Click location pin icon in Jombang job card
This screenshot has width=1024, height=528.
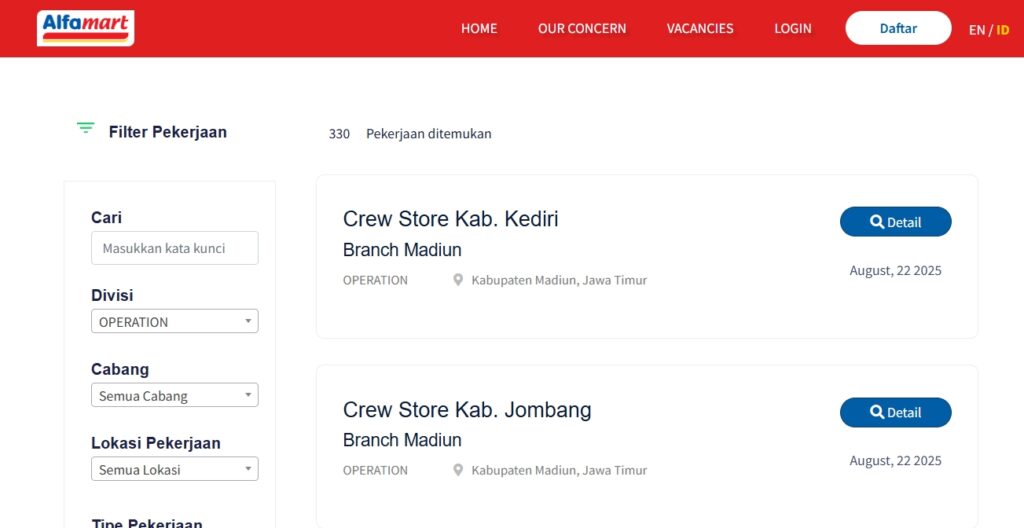click(x=458, y=470)
